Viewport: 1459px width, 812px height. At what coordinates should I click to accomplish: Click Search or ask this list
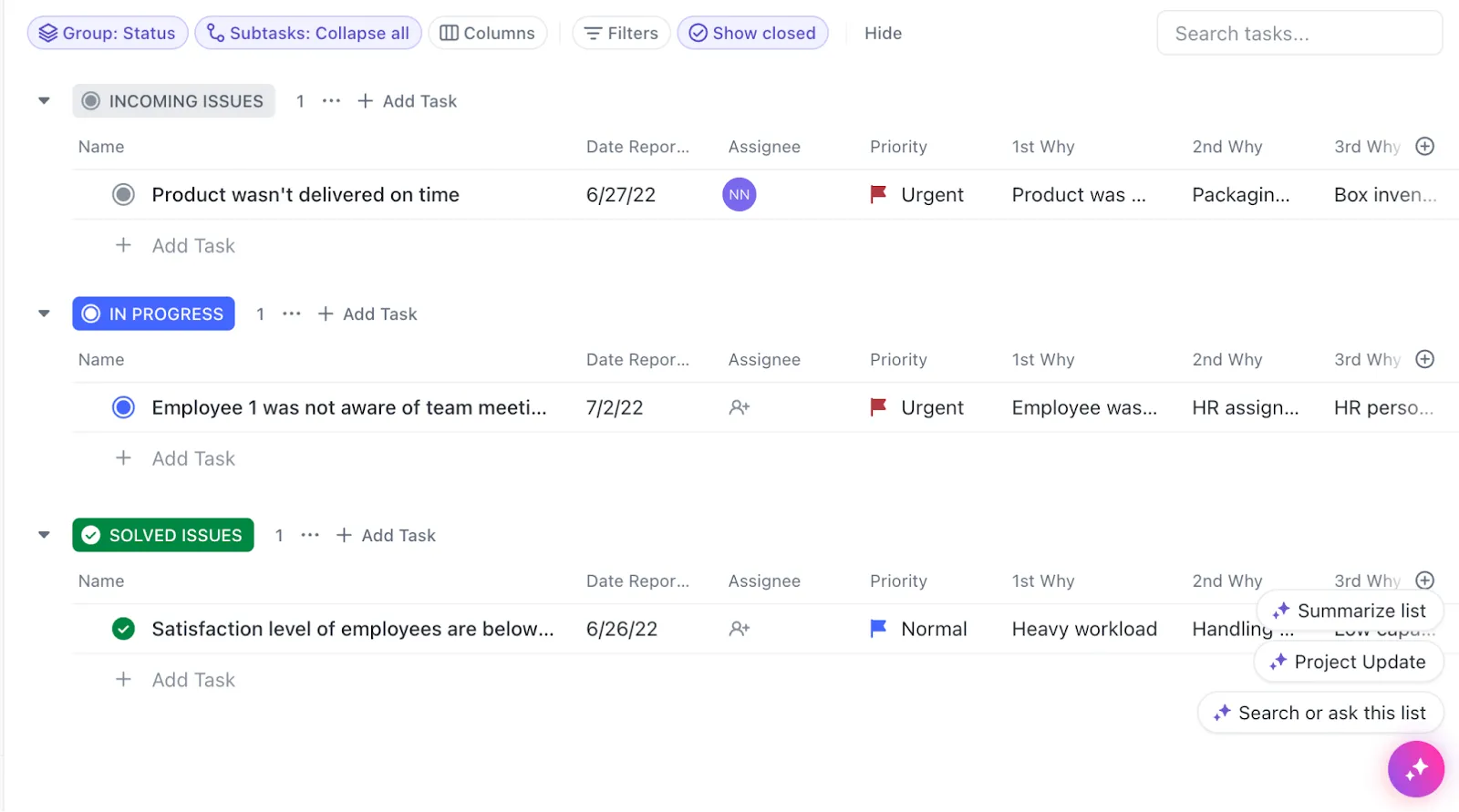coord(1320,713)
